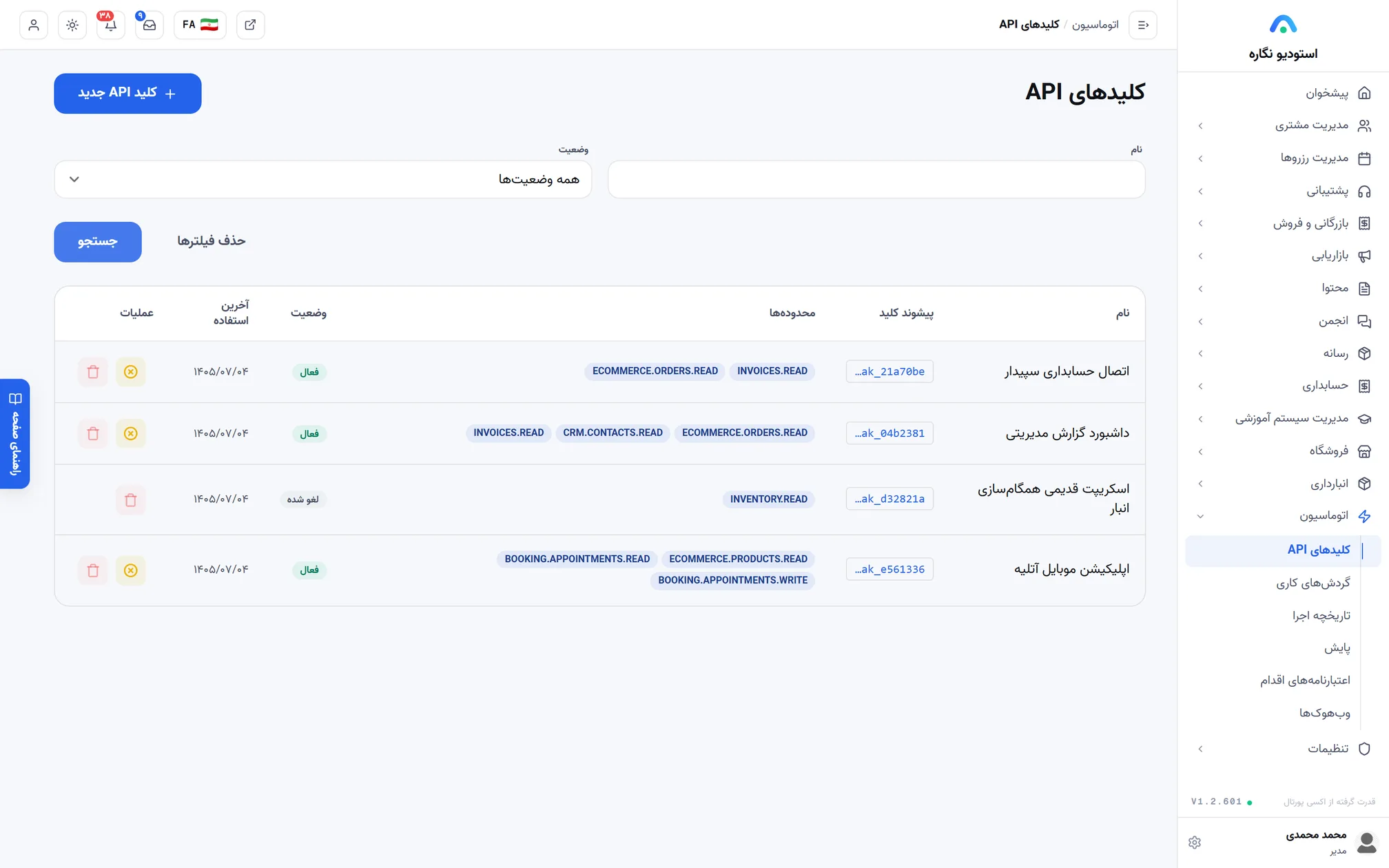Click حذف فیلترها to clear filters
The width and height of the screenshot is (1389, 868).
(x=212, y=241)
